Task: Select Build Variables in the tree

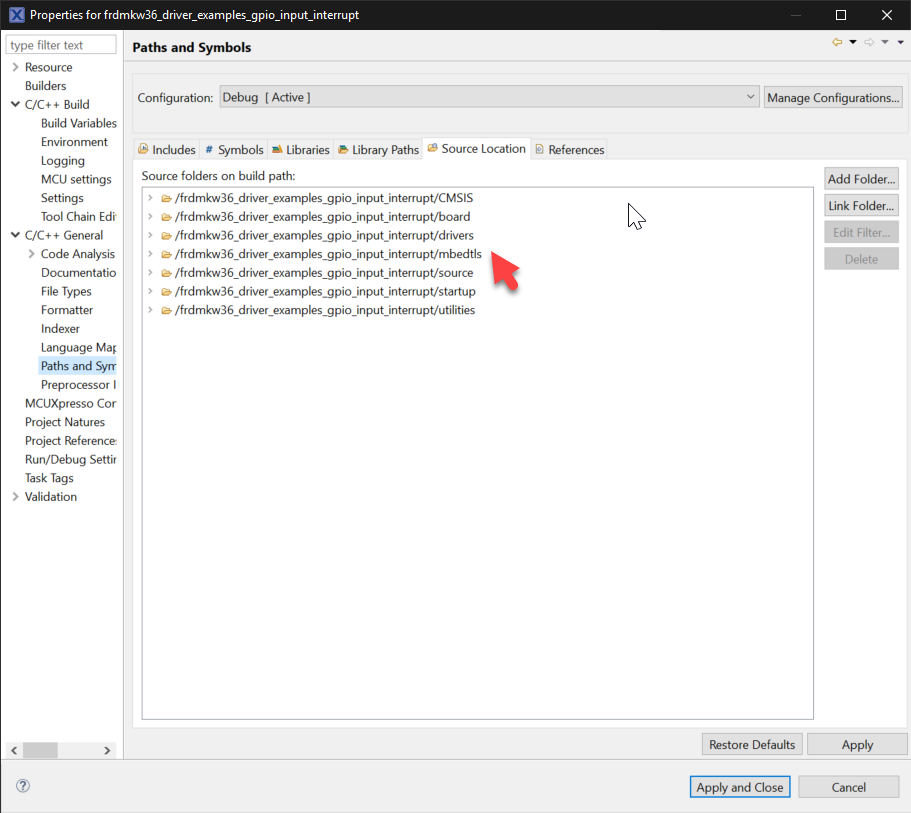Action: pyautogui.click(x=78, y=123)
